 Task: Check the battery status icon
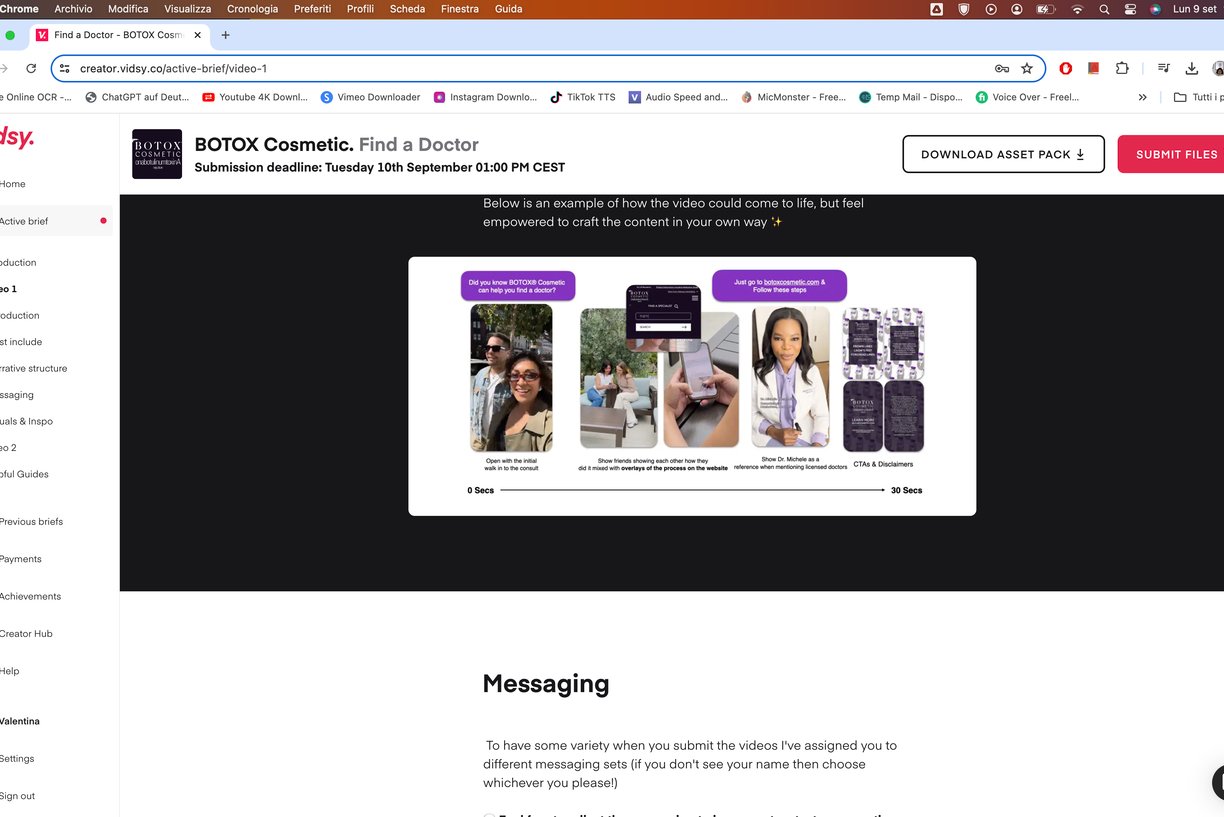coord(1046,9)
